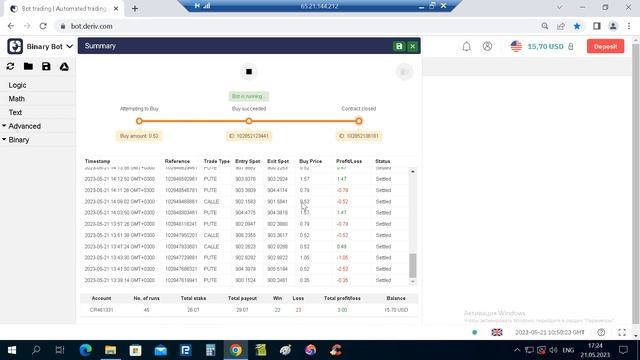Open Chrome three-dot menu
This screenshot has height=360, width=640.
[x=629, y=26]
